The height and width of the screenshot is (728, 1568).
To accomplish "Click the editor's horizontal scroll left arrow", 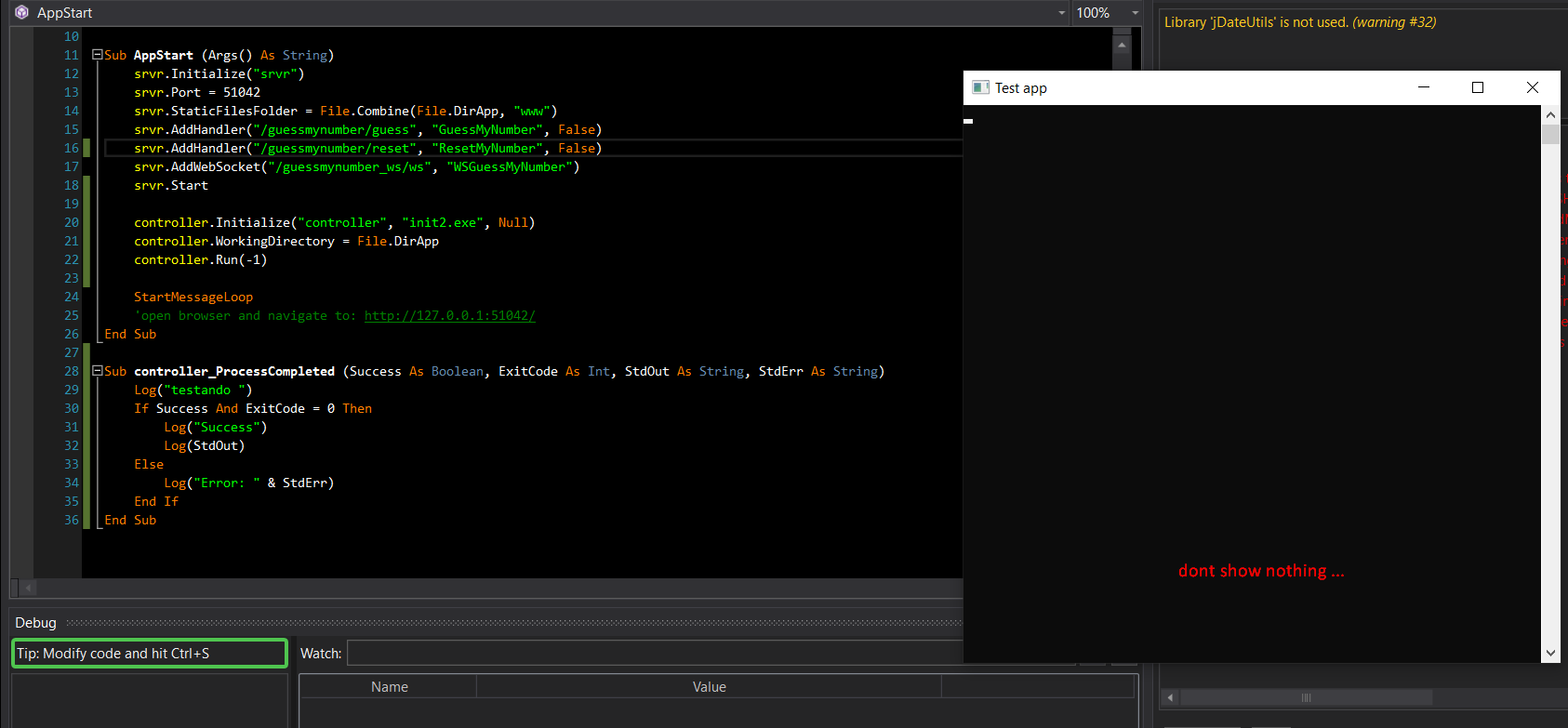I will coord(28,588).
